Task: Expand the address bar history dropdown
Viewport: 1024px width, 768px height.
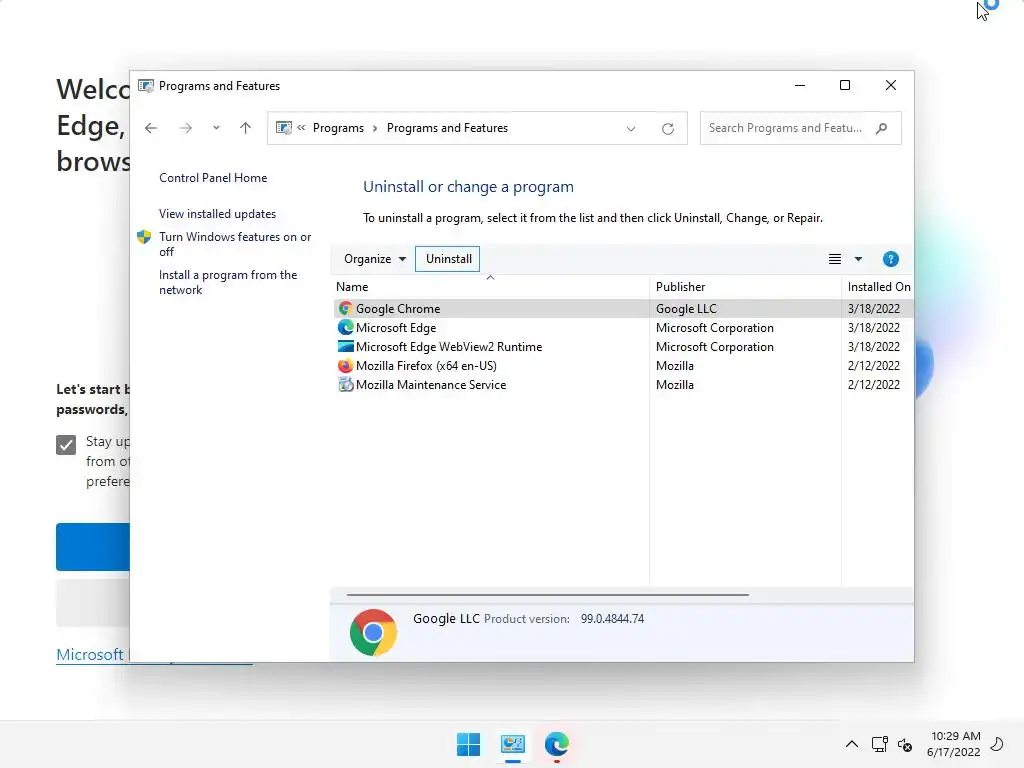Action: tap(631, 129)
